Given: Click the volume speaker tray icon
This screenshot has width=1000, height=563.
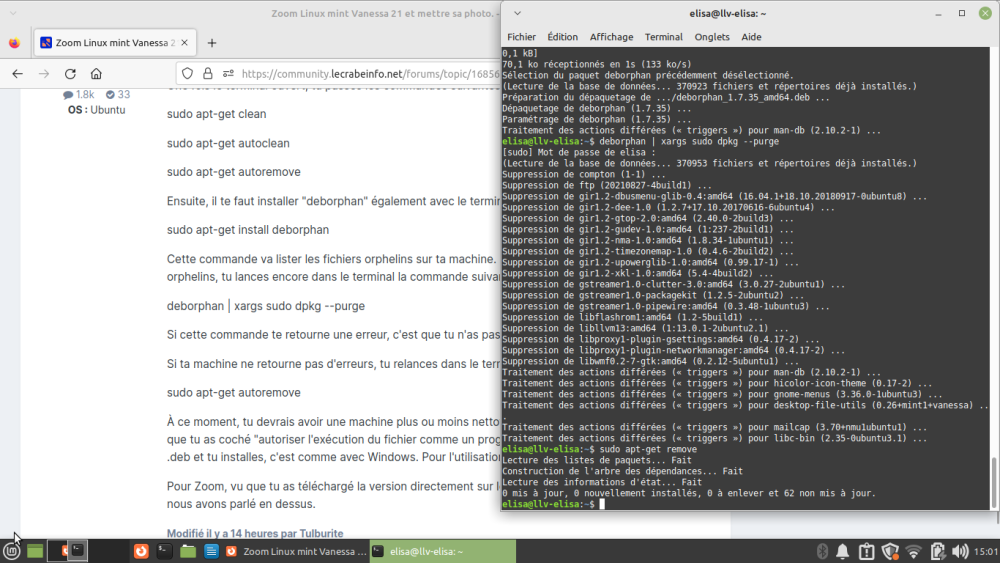Looking at the screenshot, I should [x=958, y=551].
